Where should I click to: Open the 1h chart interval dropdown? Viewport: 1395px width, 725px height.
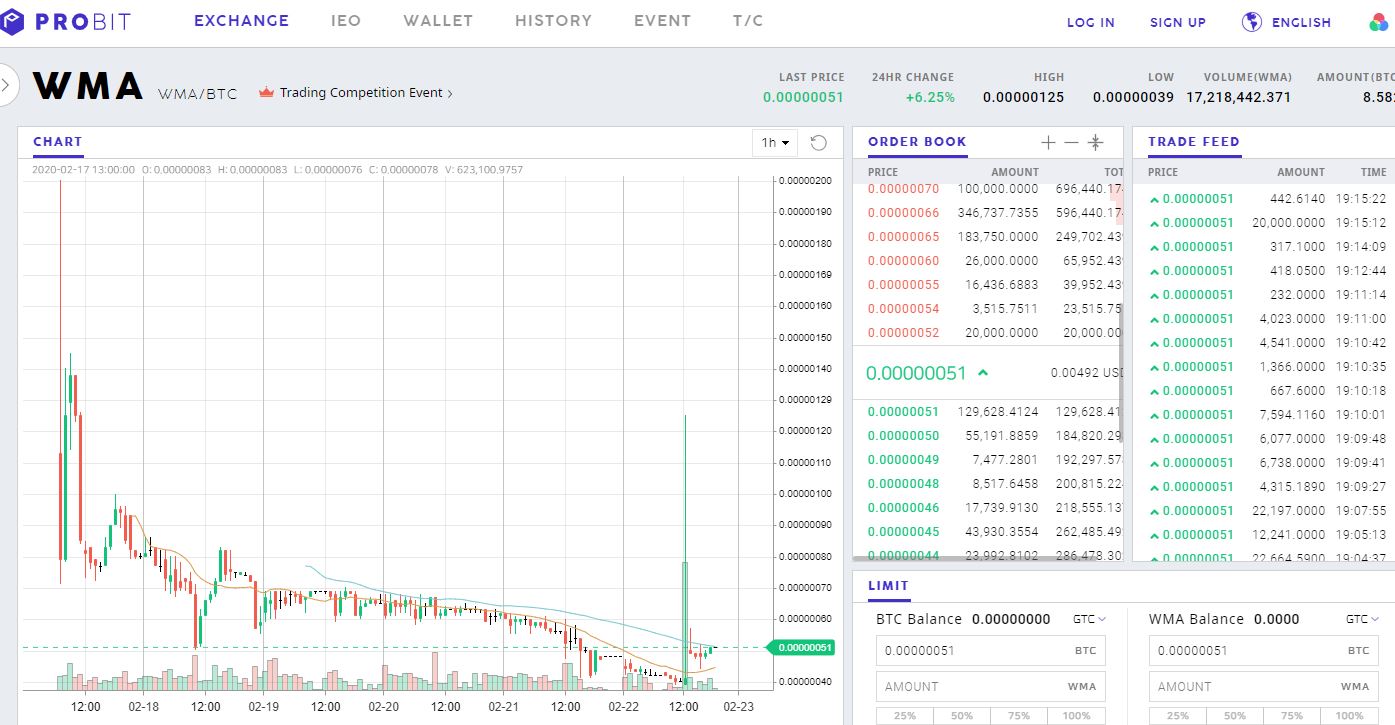(775, 143)
